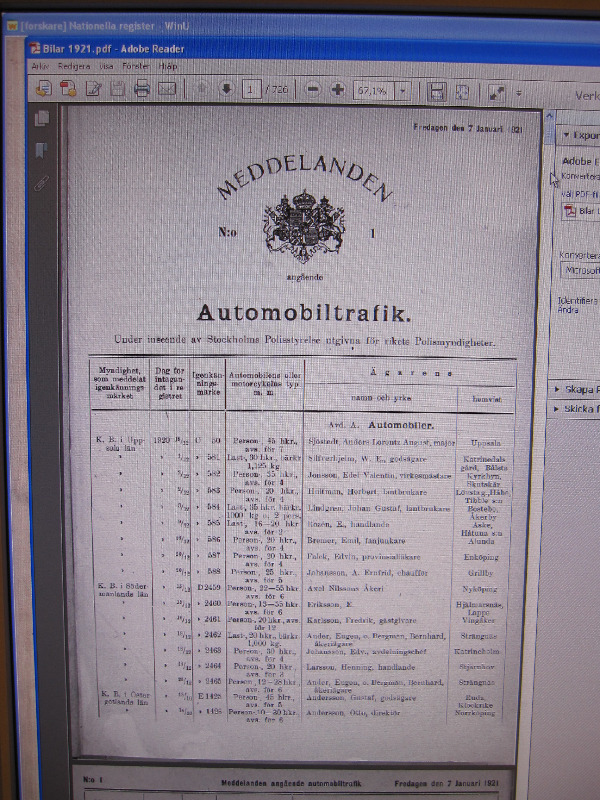600x800 pixels.
Task: Click owner 'Karlsson, Fredrik, gästgivare' row
Action: pyautogui.click(x=362, y=620)
